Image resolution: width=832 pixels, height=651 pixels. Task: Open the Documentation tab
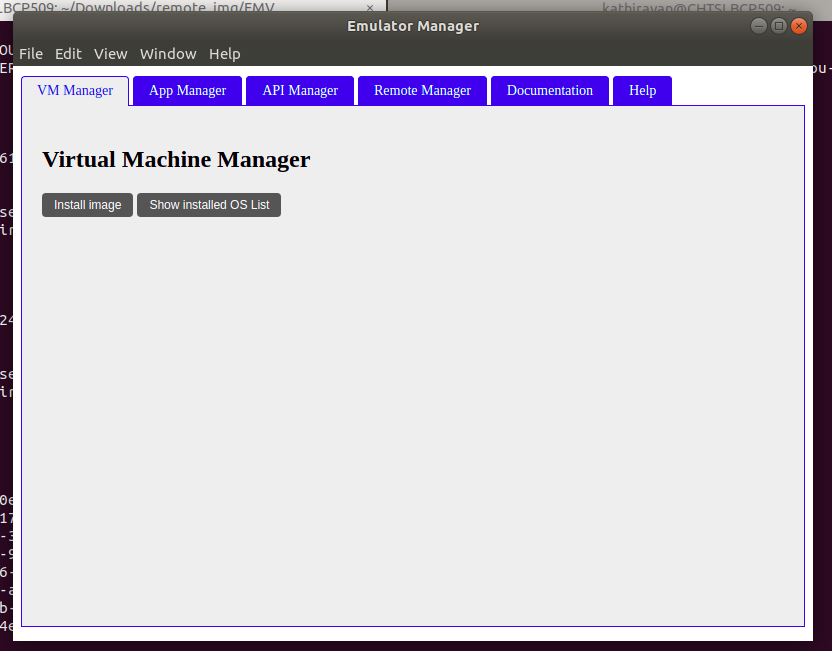point(550,91)
